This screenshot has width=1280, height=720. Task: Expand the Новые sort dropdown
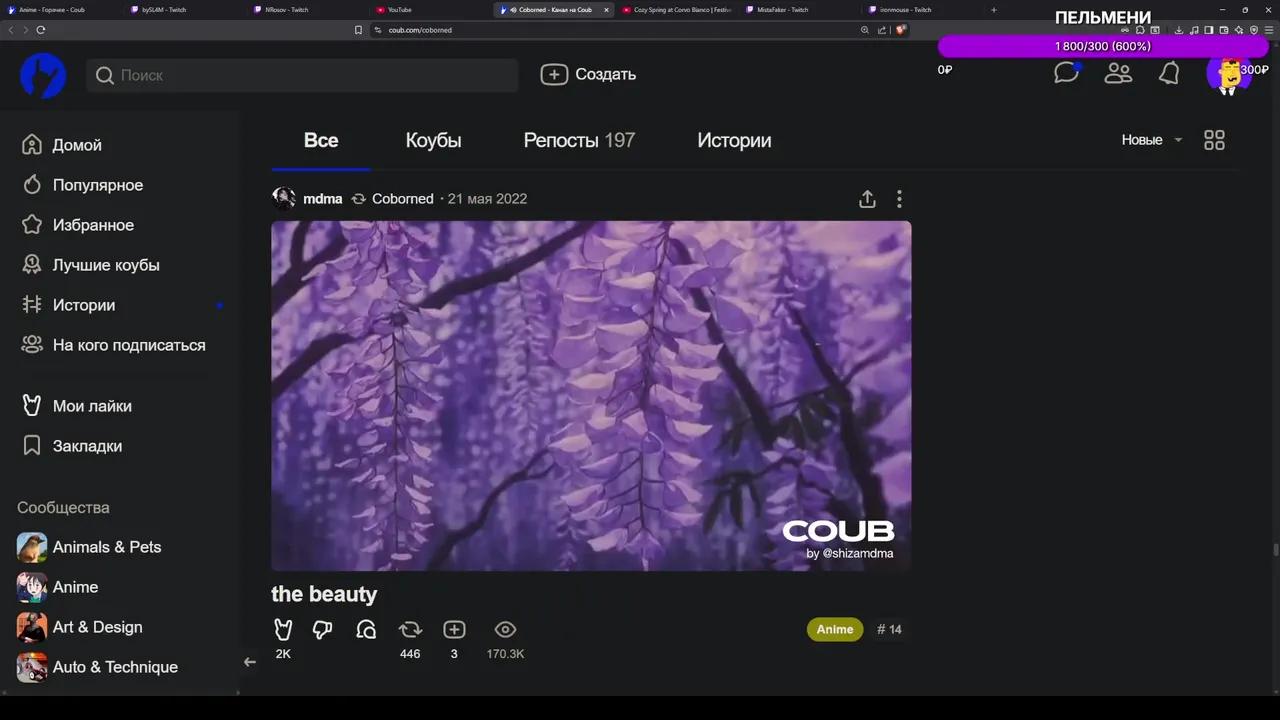click(x=1152, y=140)
